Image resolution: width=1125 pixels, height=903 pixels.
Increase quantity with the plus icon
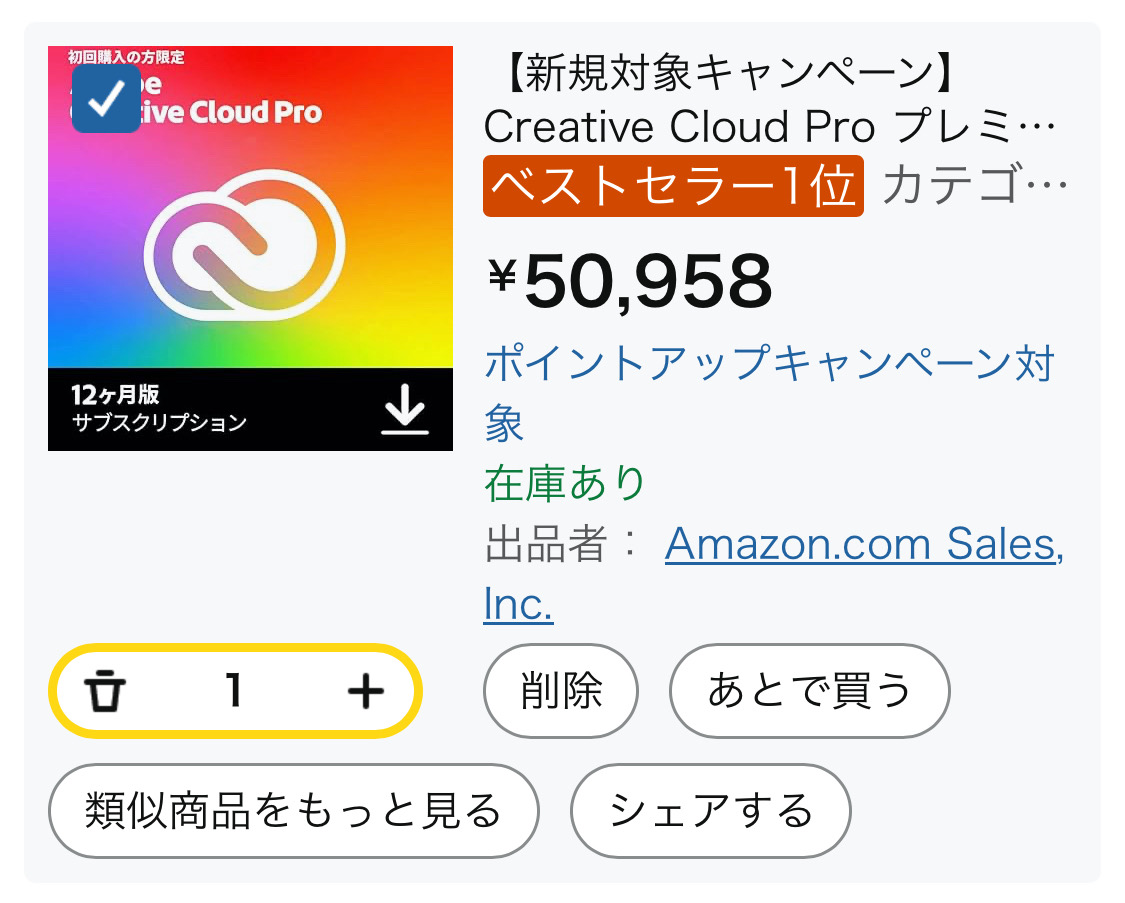coord(365,691)
